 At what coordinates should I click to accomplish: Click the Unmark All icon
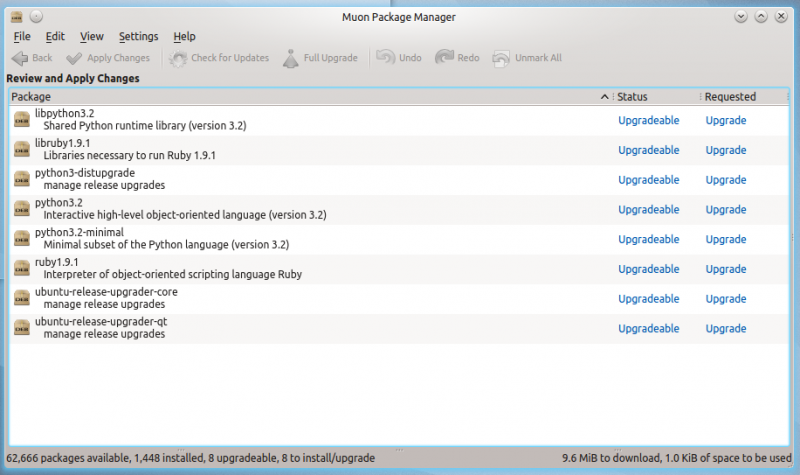[501, 58]
